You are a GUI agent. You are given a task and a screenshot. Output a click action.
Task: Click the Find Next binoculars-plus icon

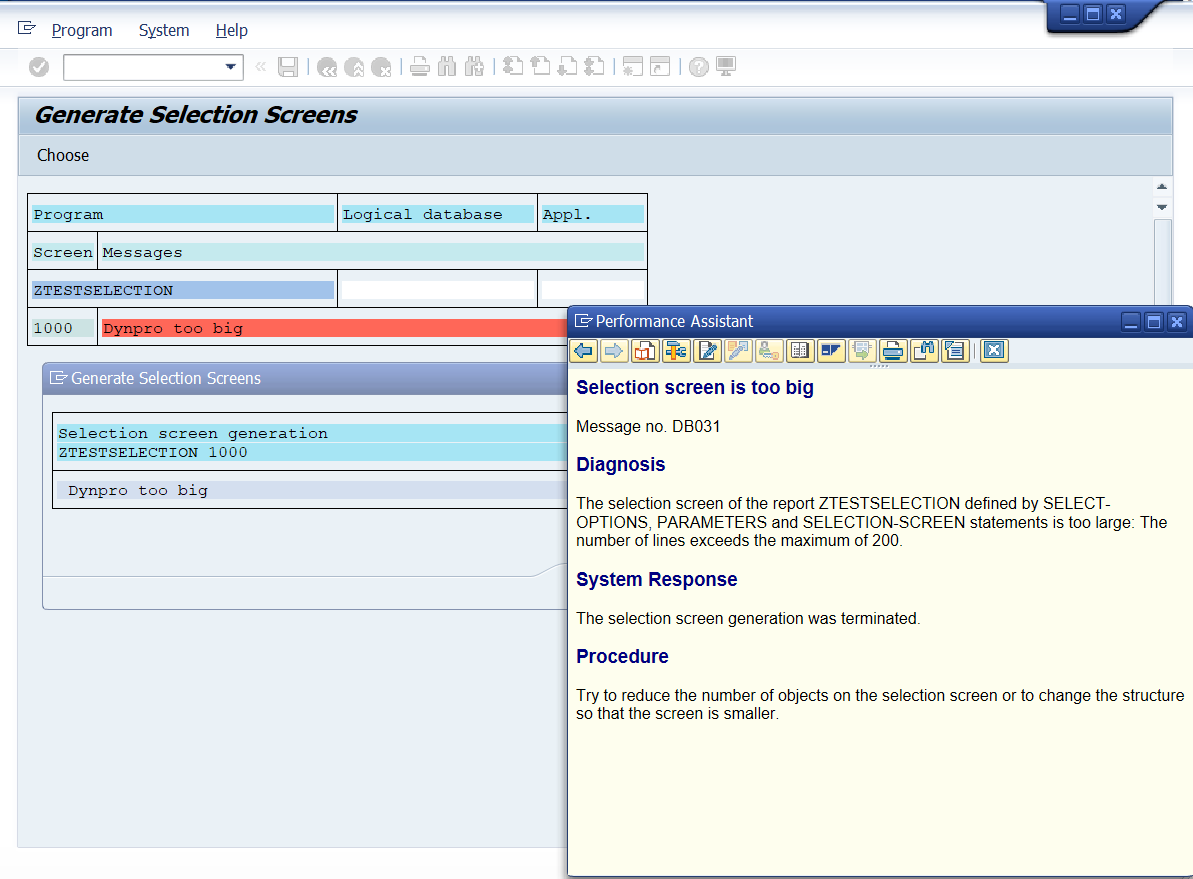coord(474,67)
